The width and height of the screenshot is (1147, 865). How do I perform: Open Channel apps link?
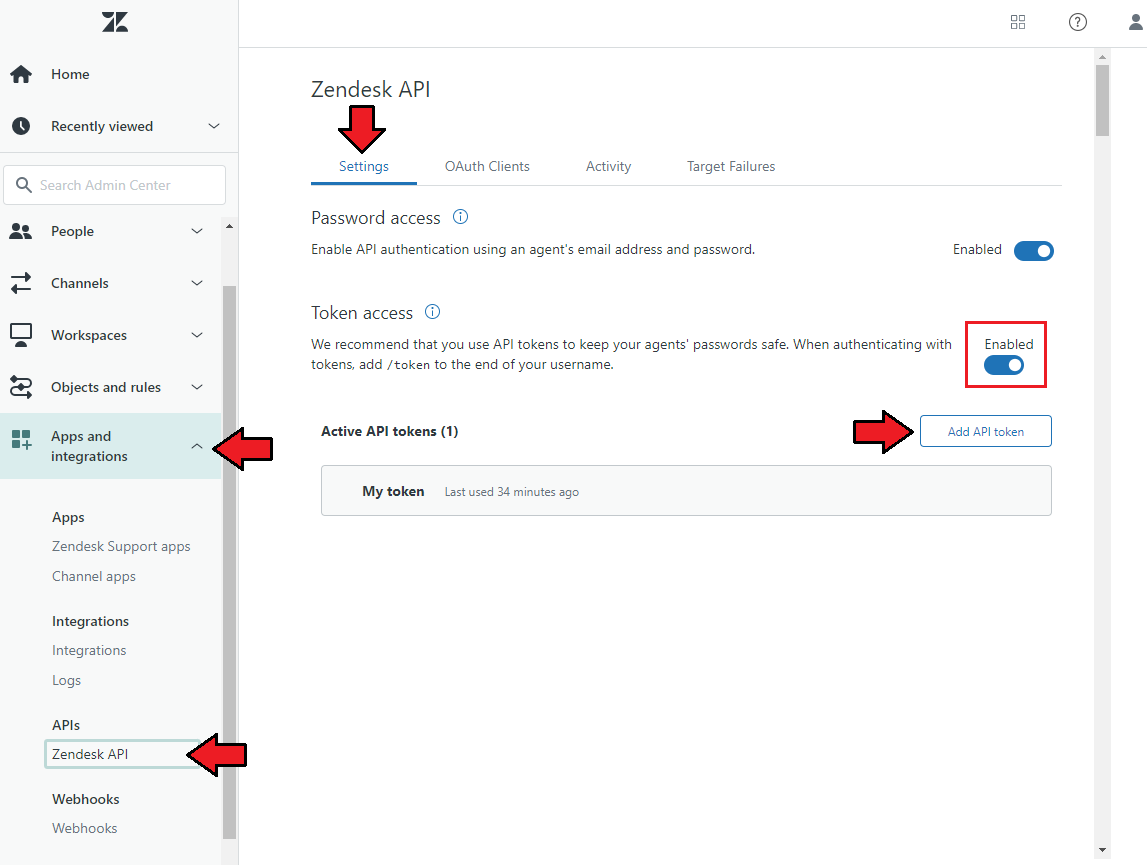click(94, 577)
